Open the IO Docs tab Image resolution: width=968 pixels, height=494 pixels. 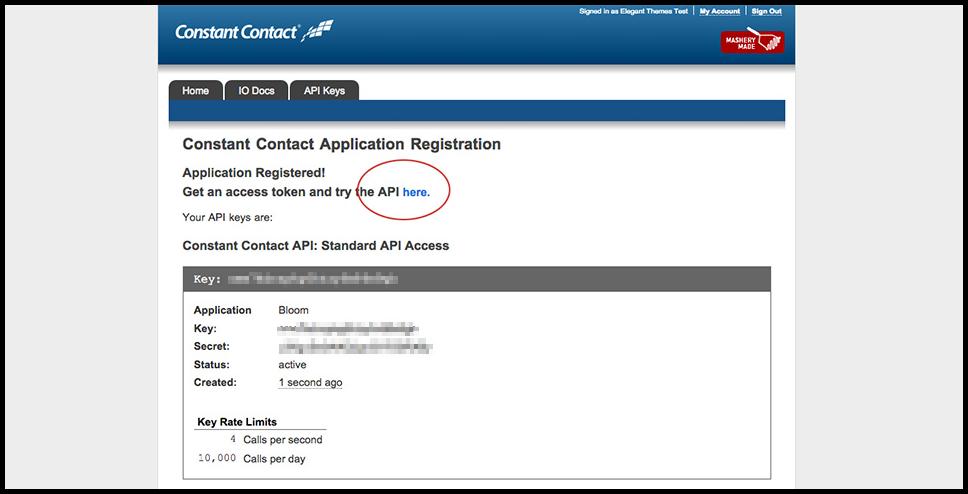[x=256, y=90]
